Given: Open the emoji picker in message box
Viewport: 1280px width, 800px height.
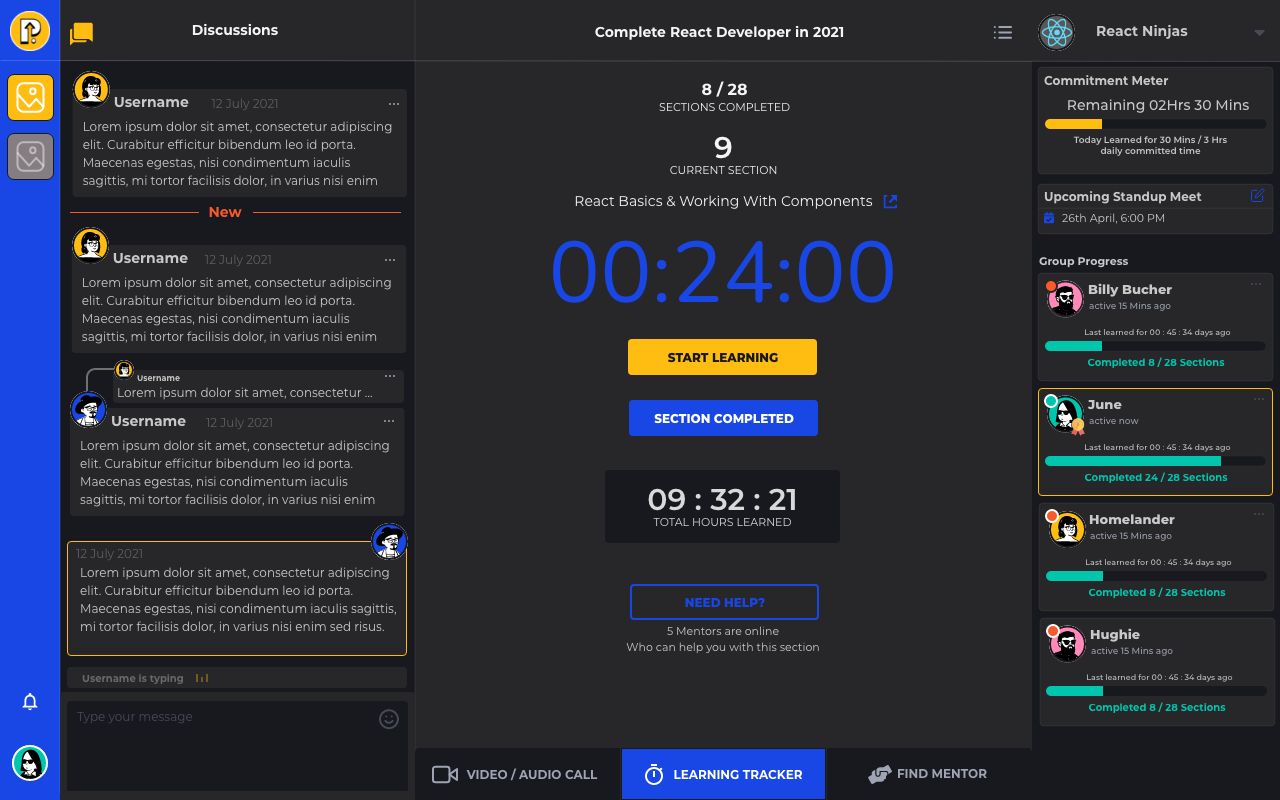Looking at the screenshot, I should point(389,718).
